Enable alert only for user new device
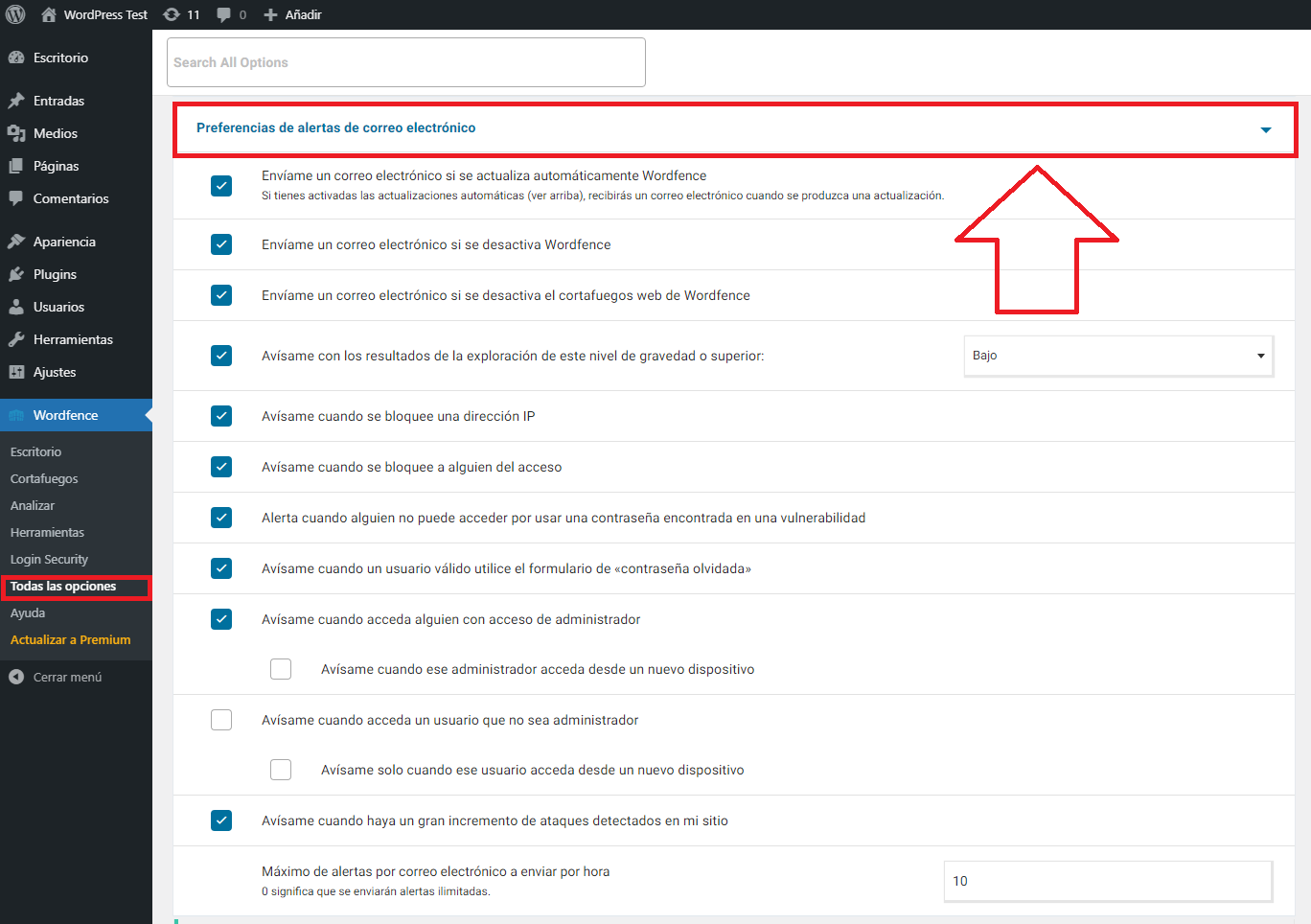 click(281, 770)
